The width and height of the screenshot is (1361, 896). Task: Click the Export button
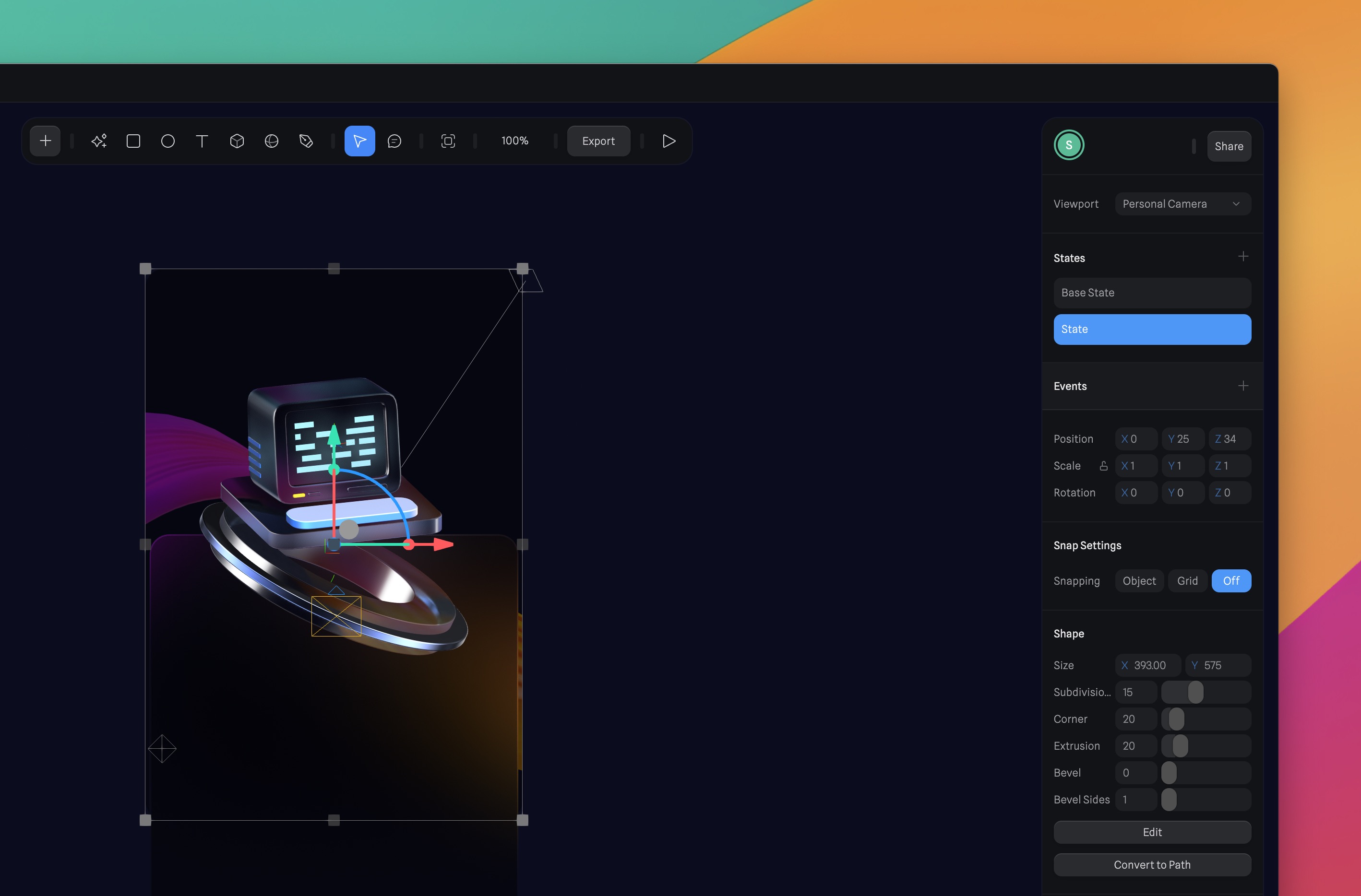598,141
